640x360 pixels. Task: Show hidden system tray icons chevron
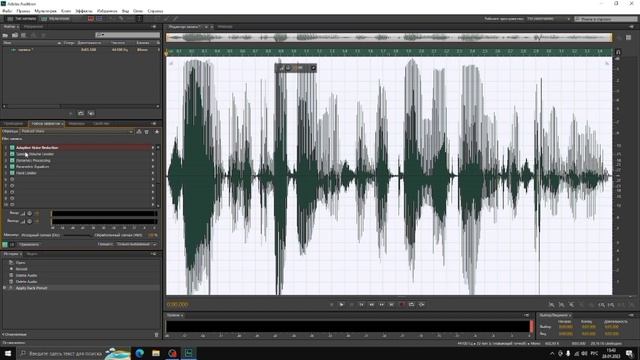(x=552, y=353)
